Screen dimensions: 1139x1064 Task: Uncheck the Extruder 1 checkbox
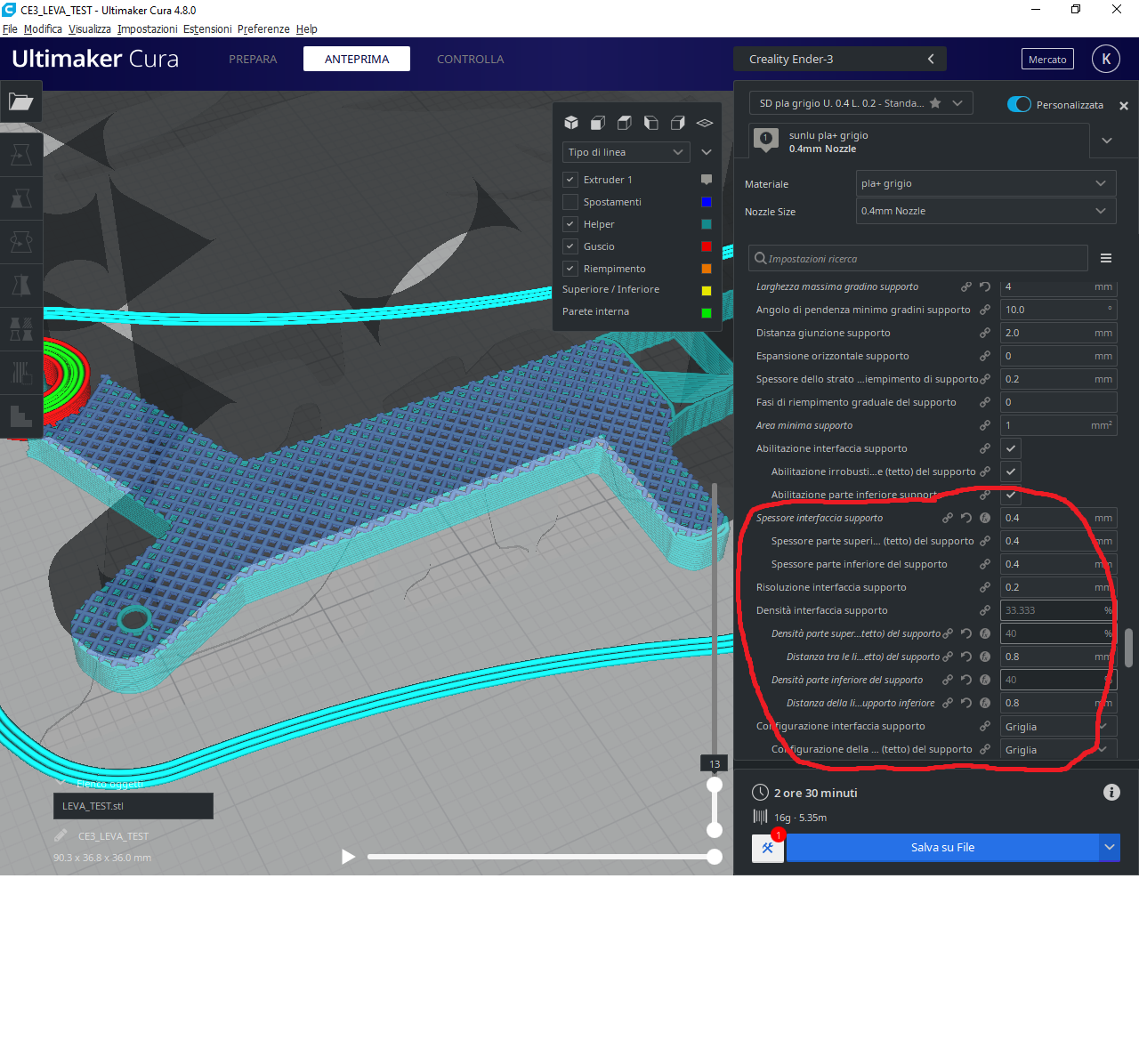pyautogui.click(x=570, y=180)
